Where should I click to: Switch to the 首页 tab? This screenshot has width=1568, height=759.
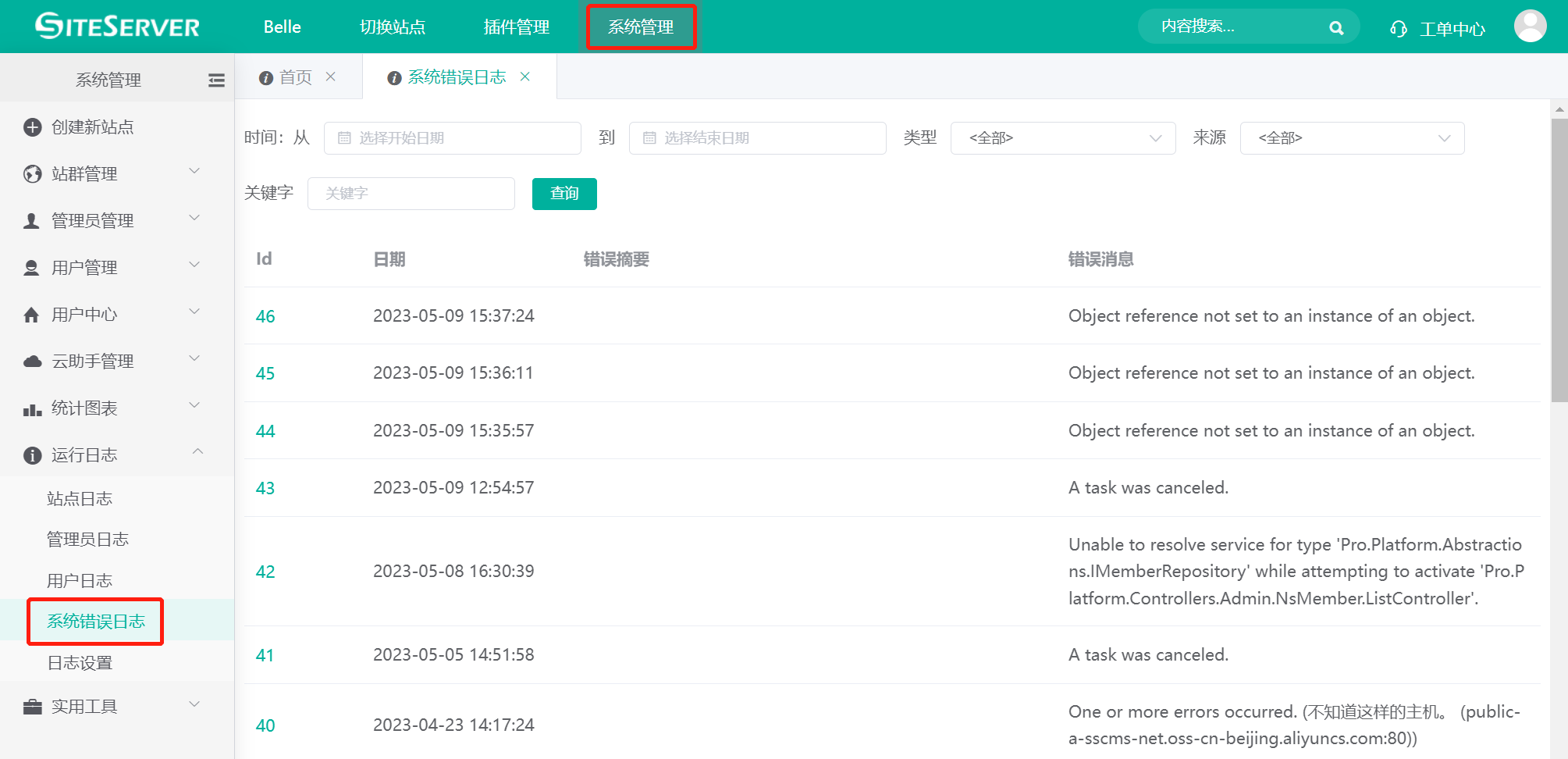pyautogui.click(x=294, y=77)
